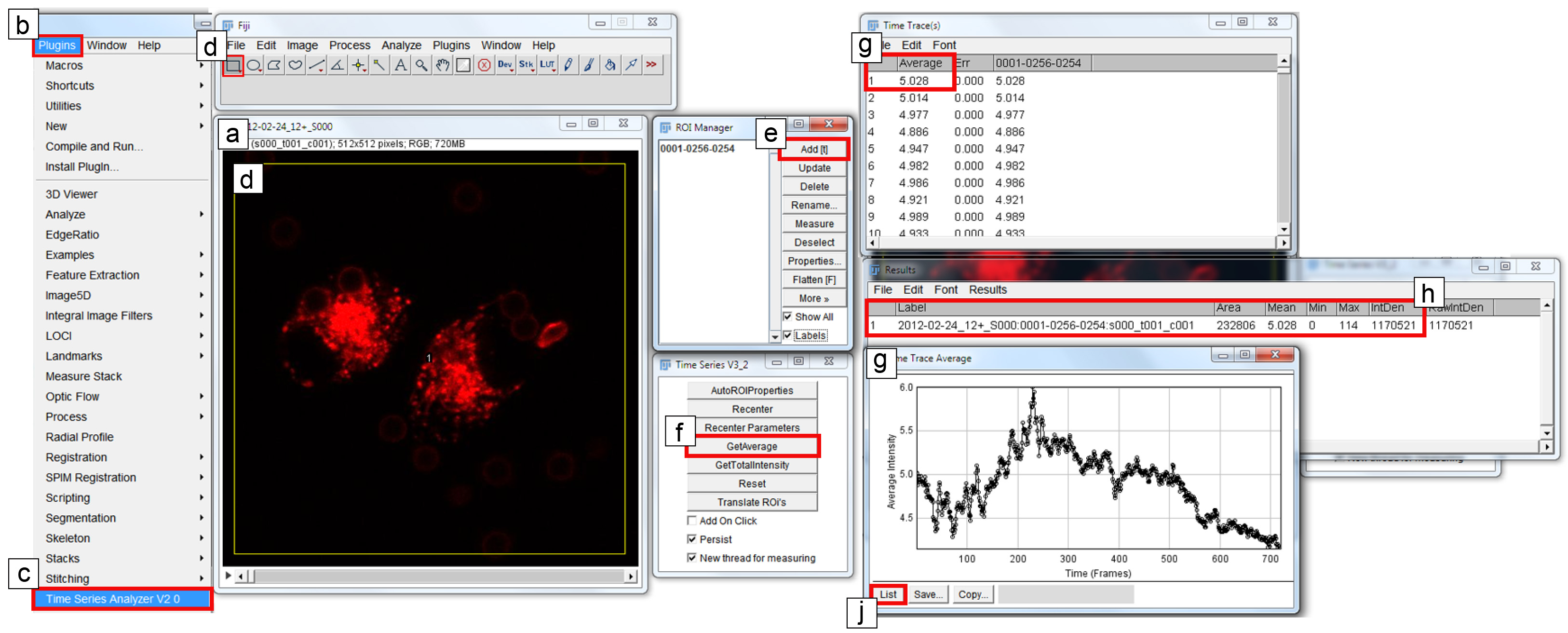Select the Flood Fill bucket tool
1568x633 pixels.
click(x=610, y=65)
